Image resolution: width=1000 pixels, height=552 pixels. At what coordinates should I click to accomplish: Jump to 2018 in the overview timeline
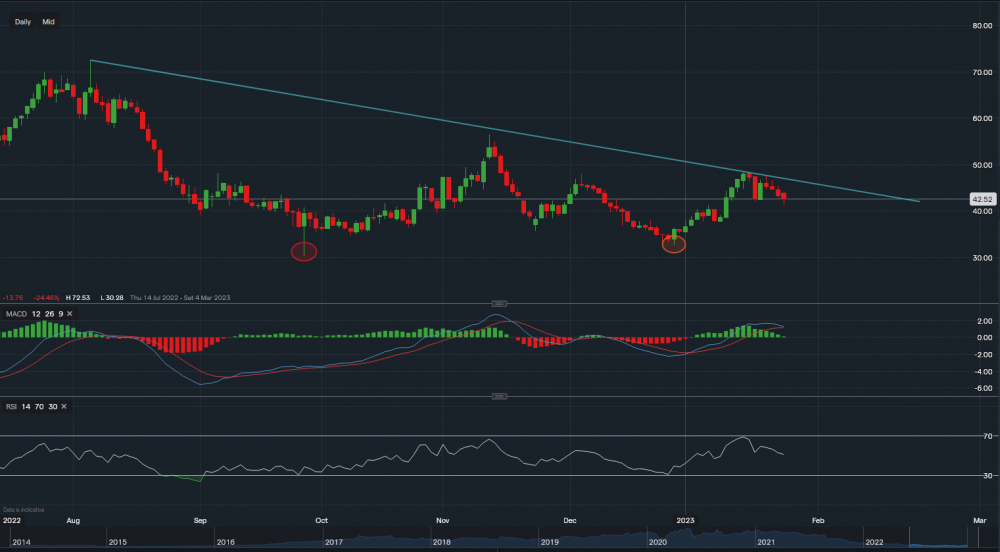coord(440,541)
